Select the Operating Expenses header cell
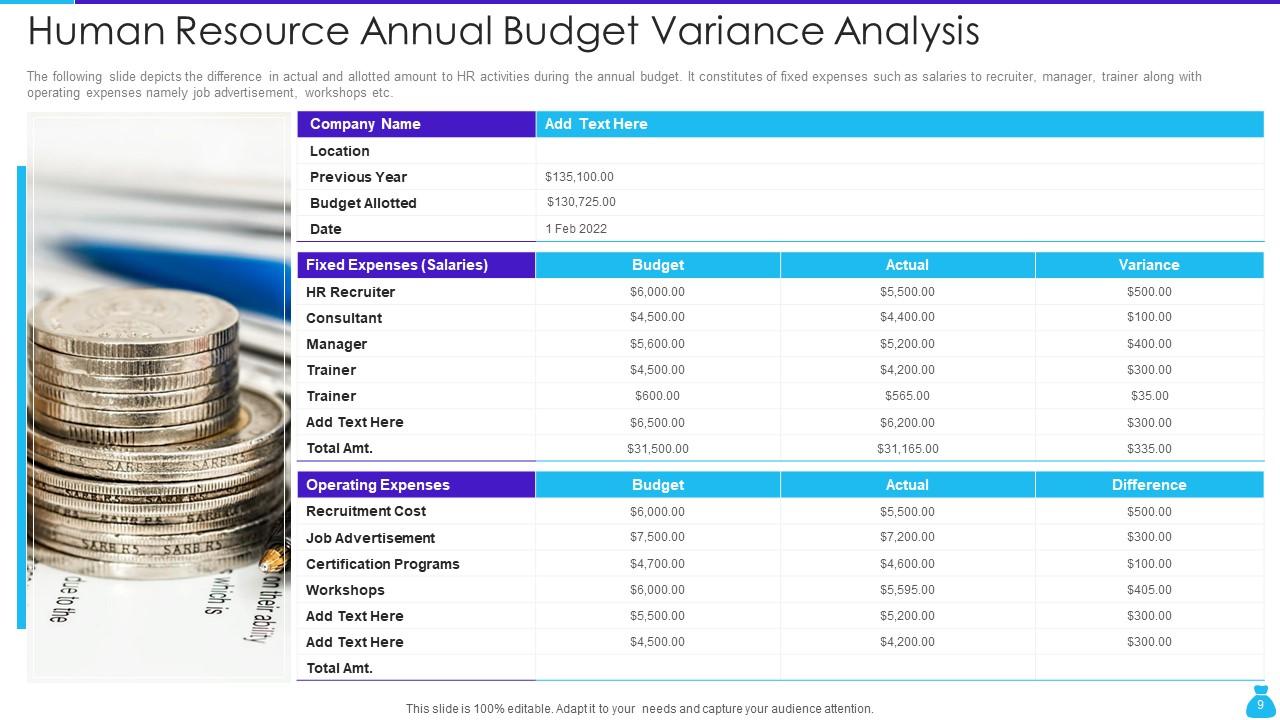This screenshot has height=720, width=1280. tap(416, 485)
